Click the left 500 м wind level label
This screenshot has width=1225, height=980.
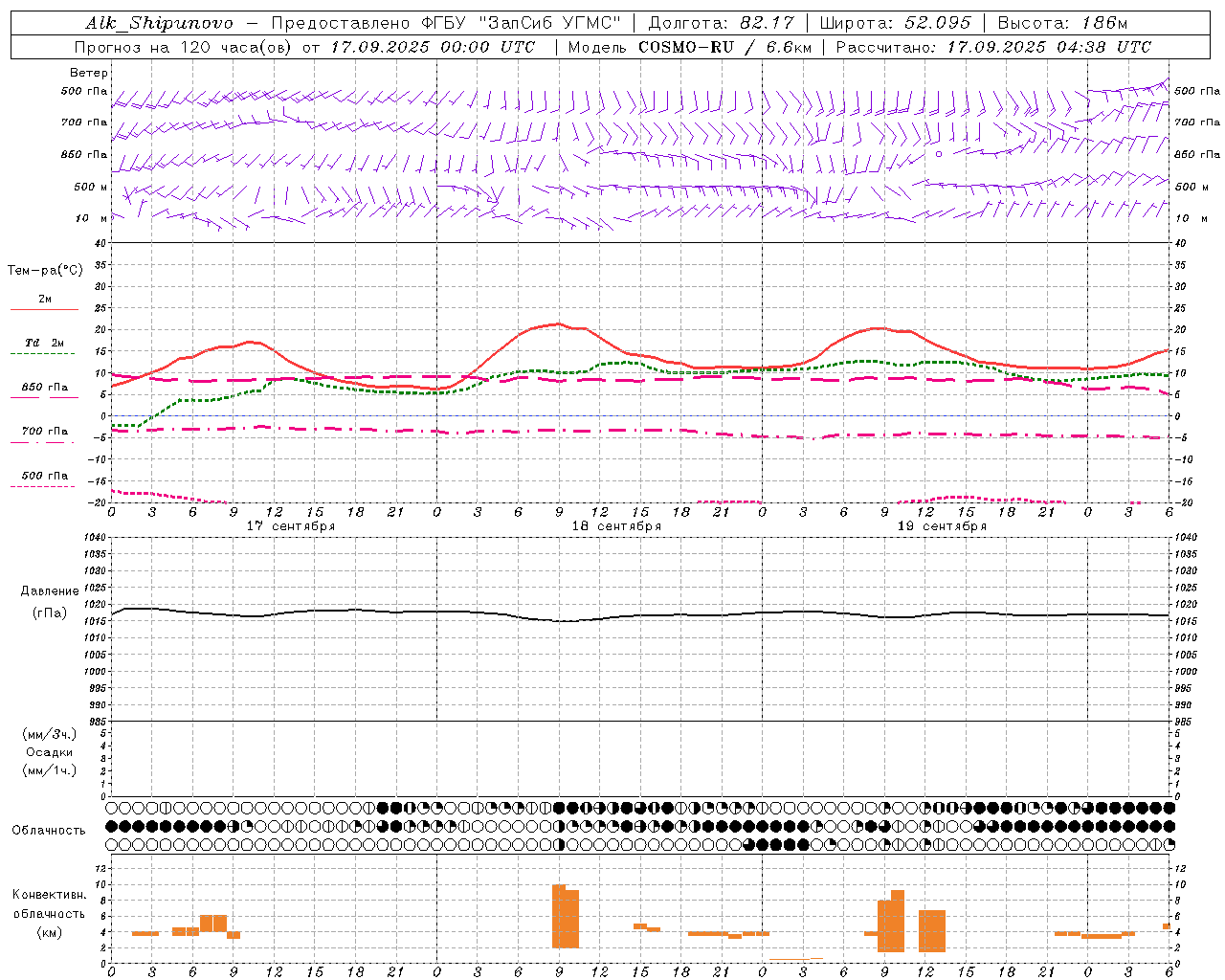(90, 187)
